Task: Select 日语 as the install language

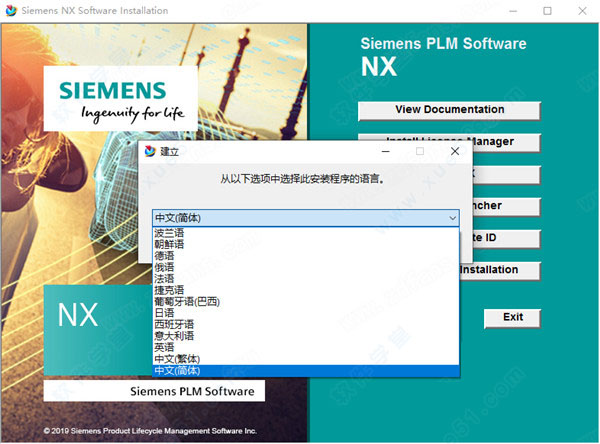Action: pyautogui.click(x=165, y=313)
